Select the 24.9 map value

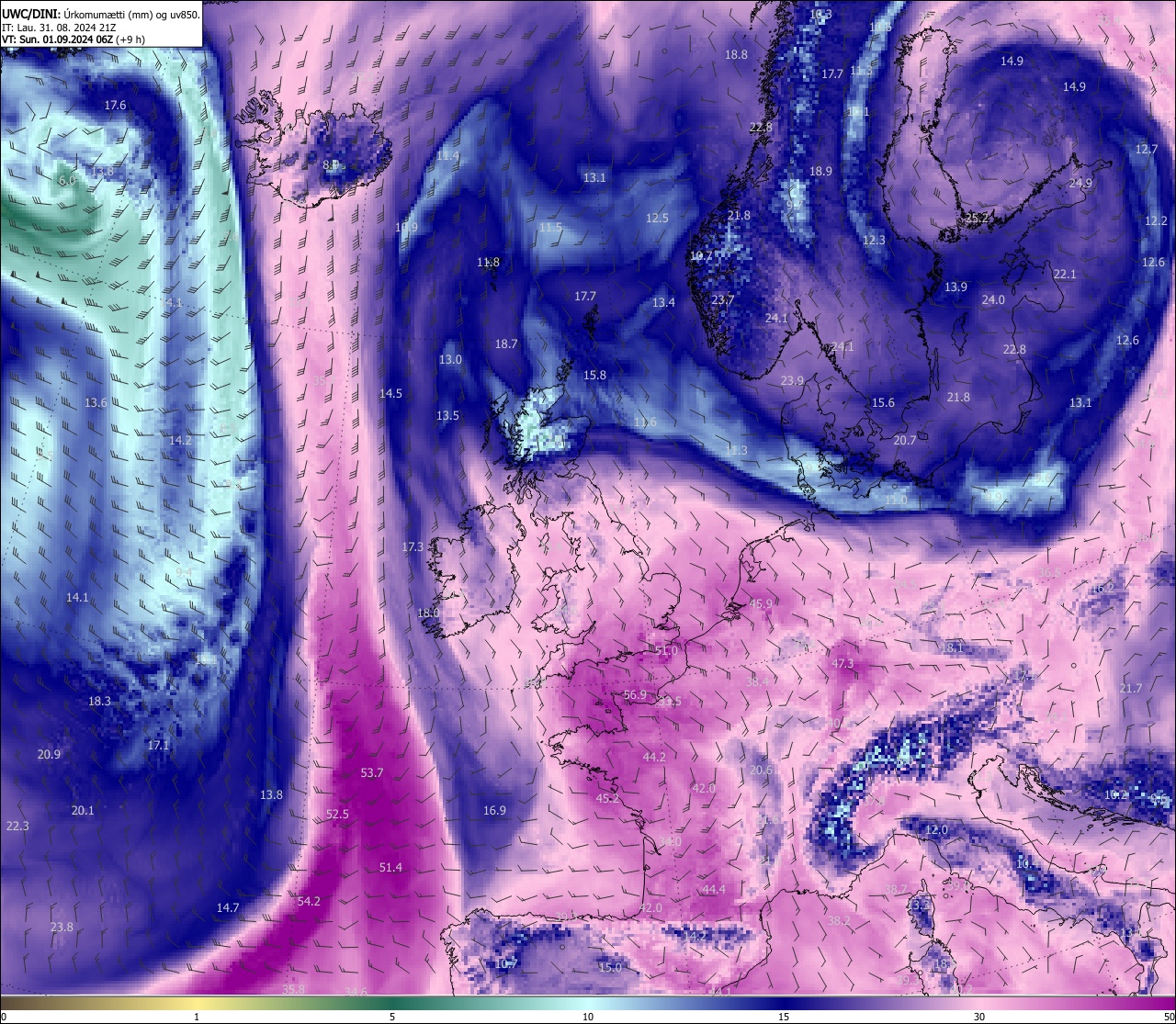point(1080,184)
